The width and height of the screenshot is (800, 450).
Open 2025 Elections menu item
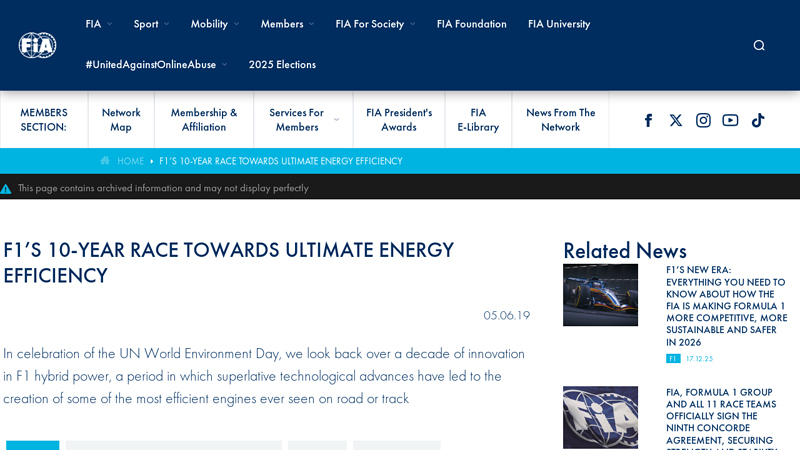coord(282,64)
